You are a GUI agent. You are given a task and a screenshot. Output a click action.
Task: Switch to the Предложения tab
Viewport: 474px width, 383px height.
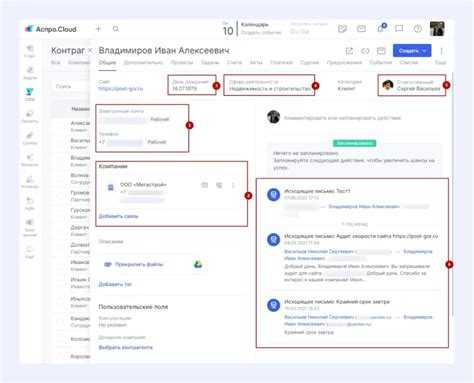coord(344,63)
